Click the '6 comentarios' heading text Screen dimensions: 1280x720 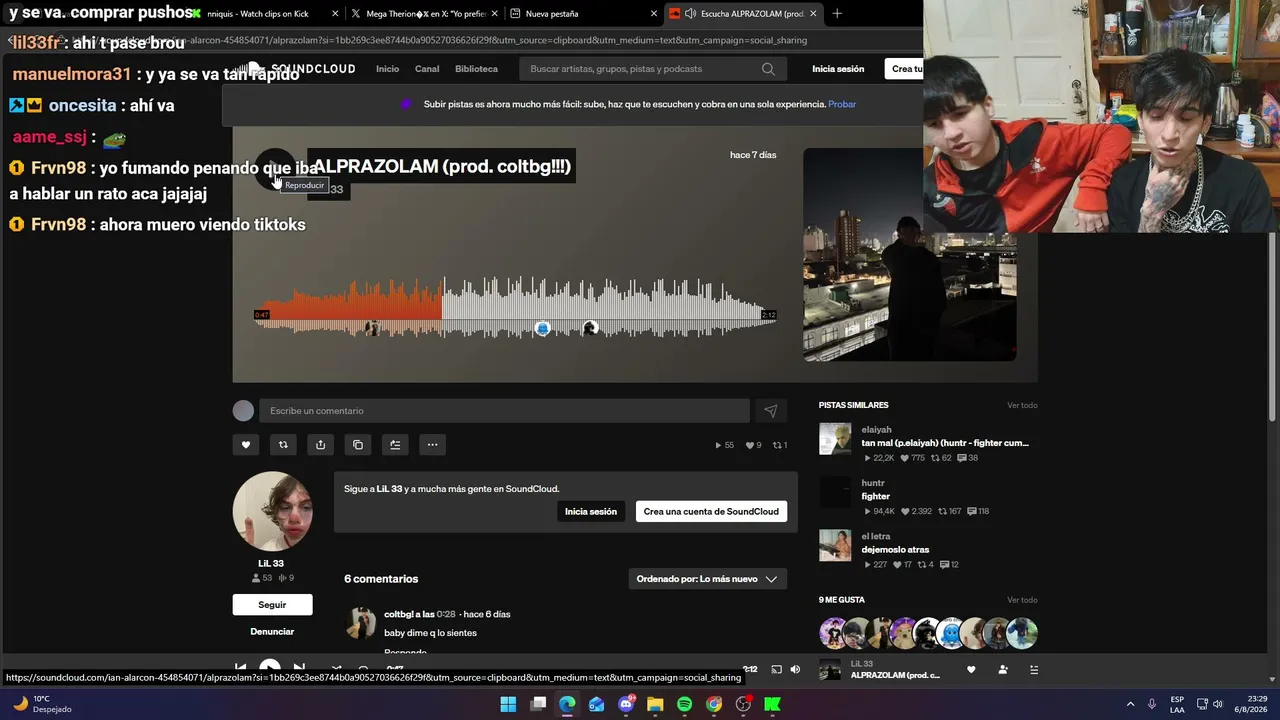(381, 579)
